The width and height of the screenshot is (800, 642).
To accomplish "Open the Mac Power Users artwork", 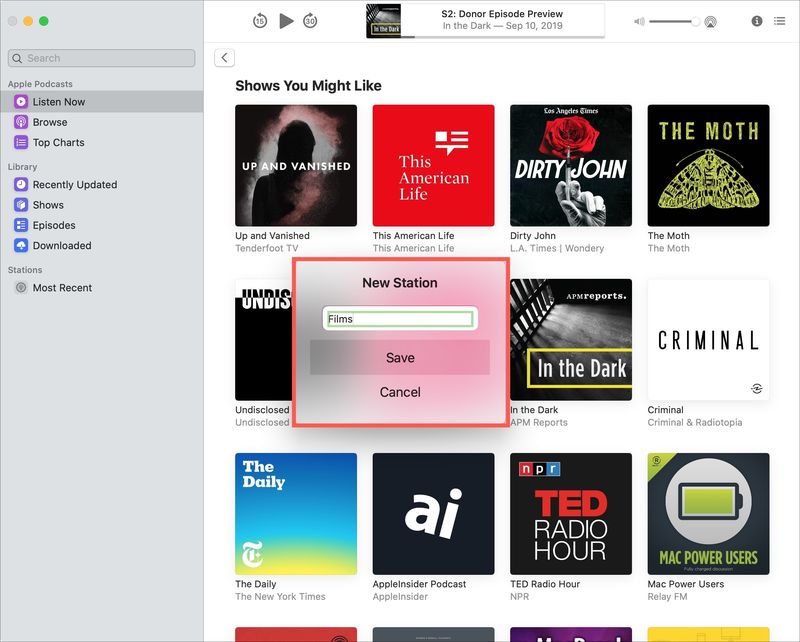I will point(708,513).
